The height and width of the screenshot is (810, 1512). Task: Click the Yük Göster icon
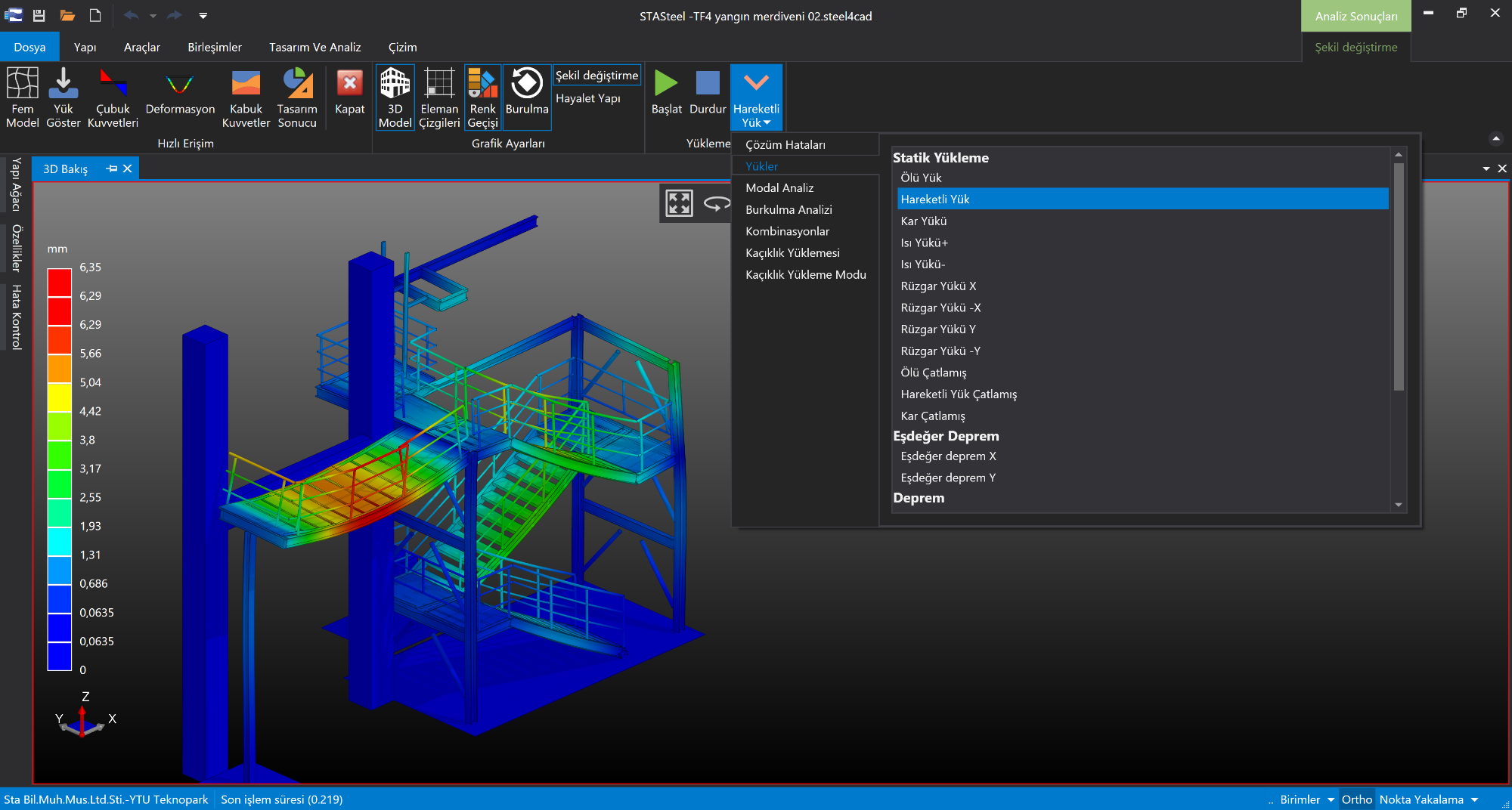coord(64,83)
